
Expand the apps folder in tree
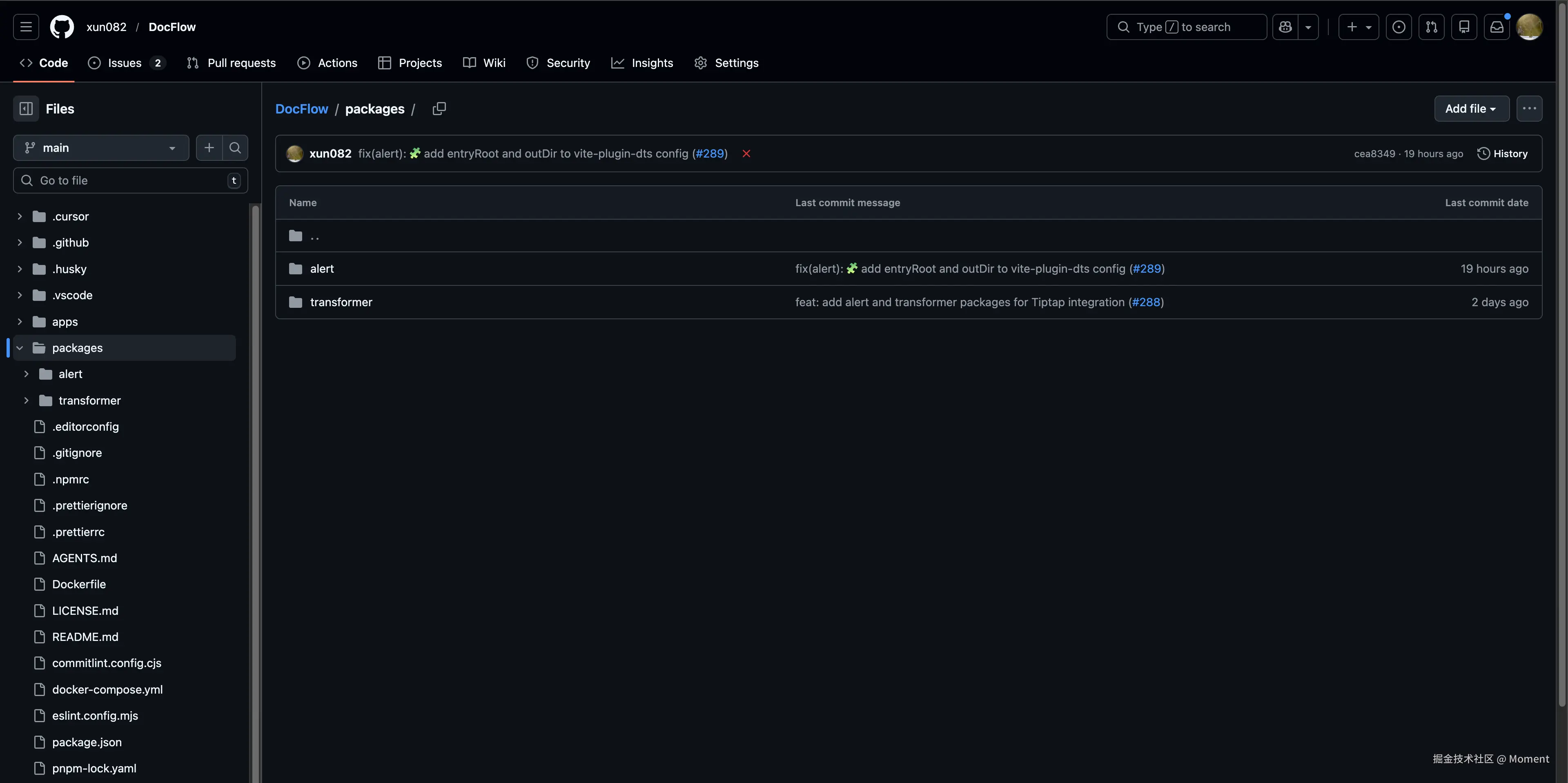[20, 322]
